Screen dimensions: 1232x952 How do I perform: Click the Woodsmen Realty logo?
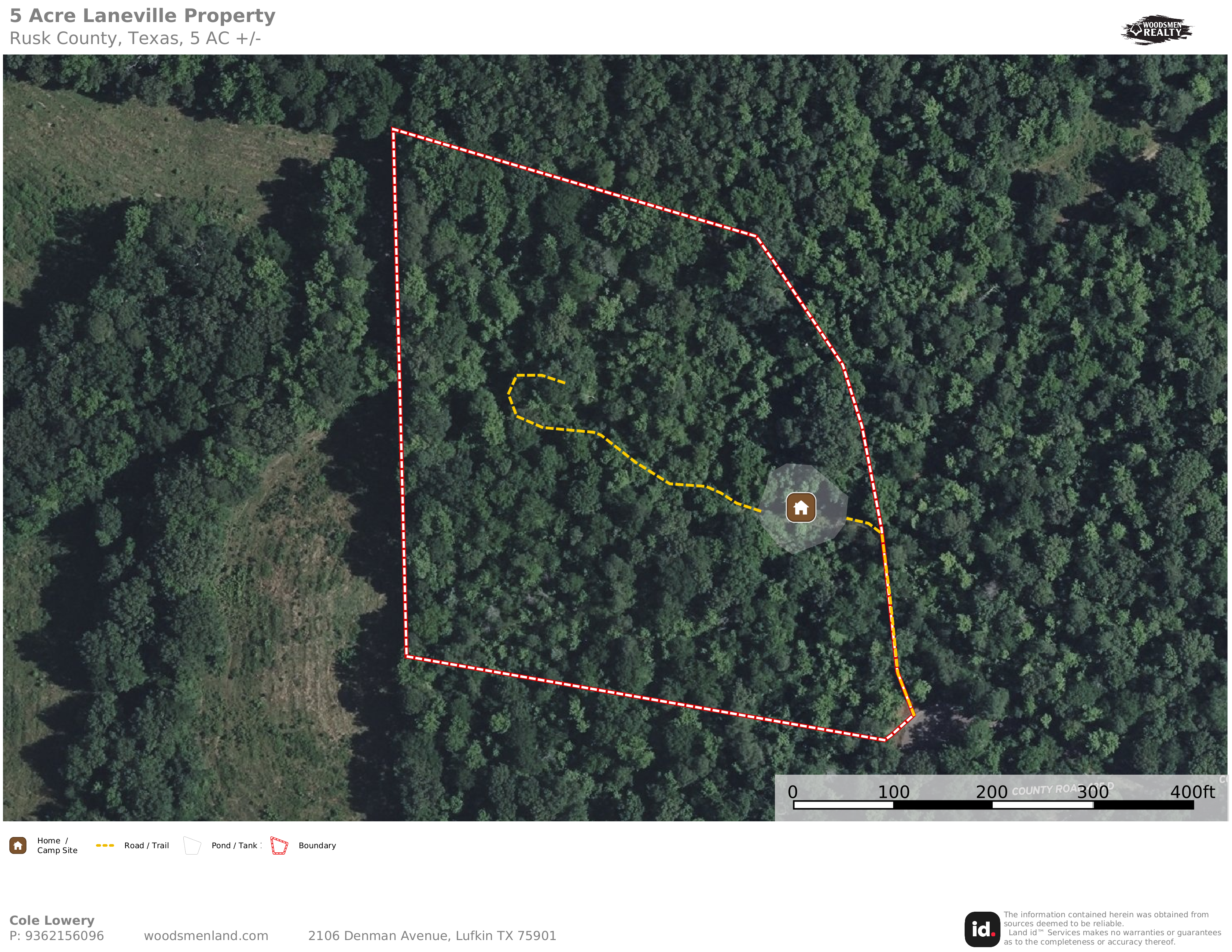point(1157,29)
